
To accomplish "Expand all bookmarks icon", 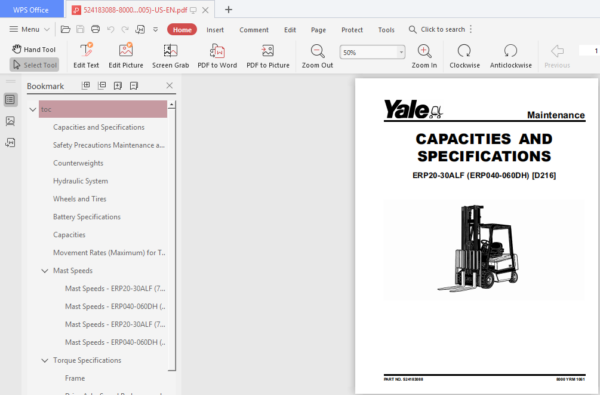I will [x=86, y=85].
